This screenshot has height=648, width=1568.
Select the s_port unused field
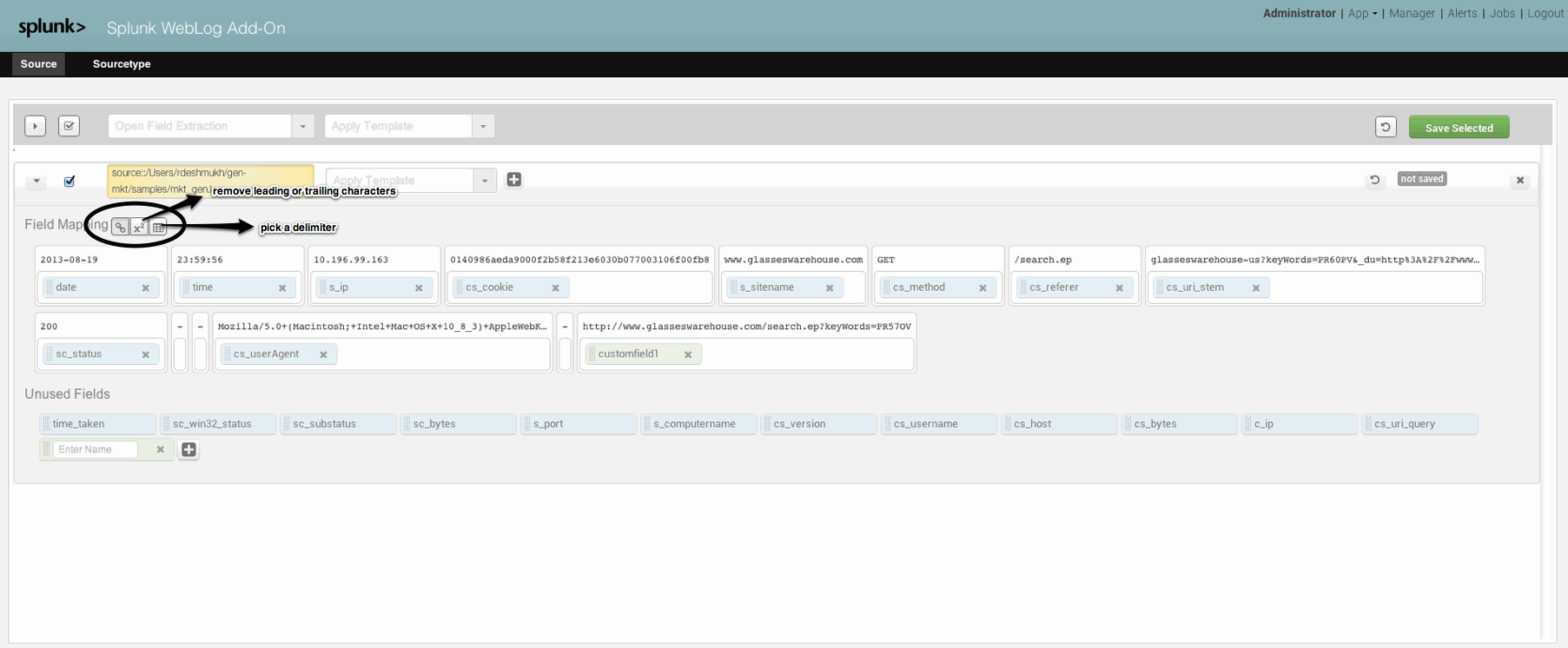[x=579, y=424]
